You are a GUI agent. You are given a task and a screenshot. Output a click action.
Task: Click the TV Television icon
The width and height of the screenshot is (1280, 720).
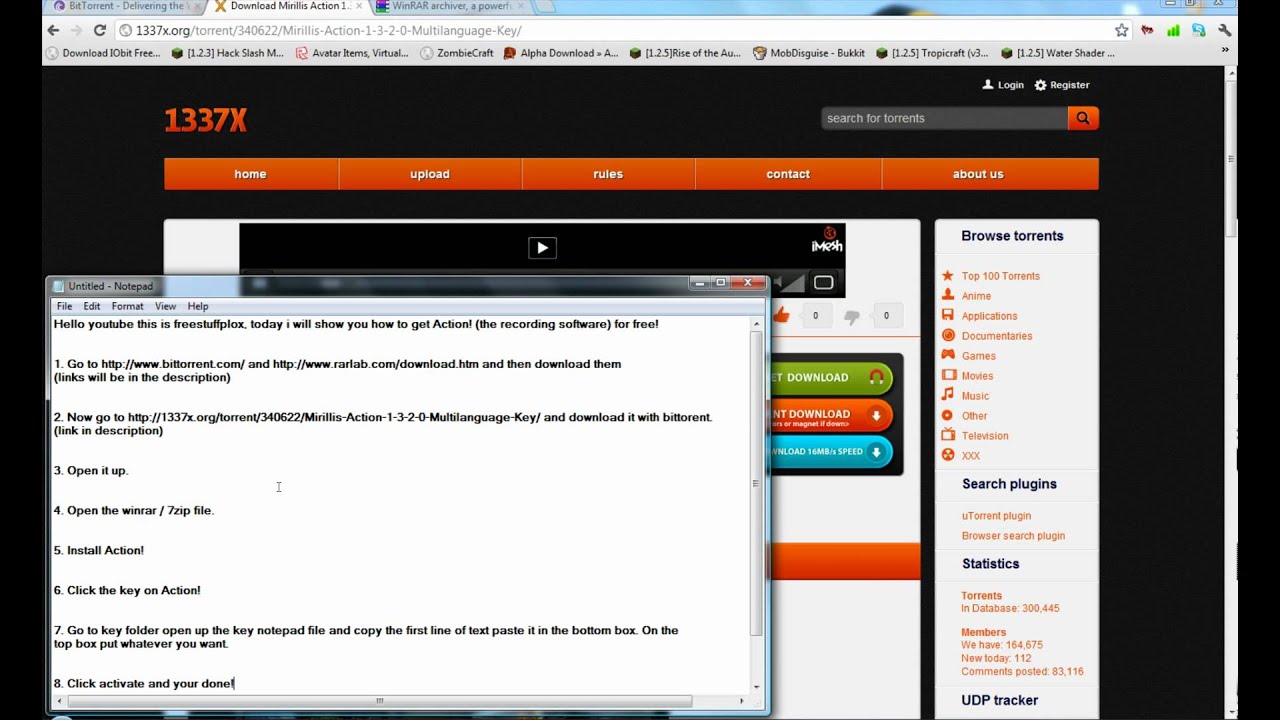click(x=947, y=435)
